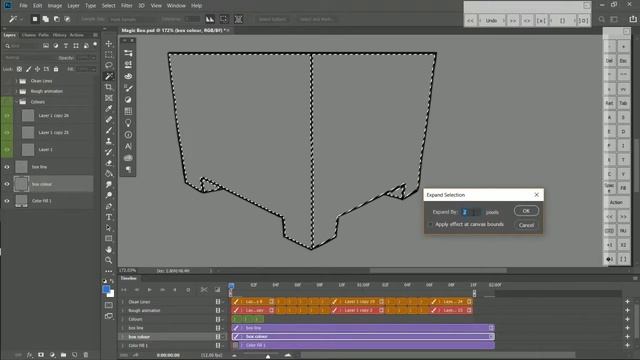Switch to the History tab

(x=59, y=35)
